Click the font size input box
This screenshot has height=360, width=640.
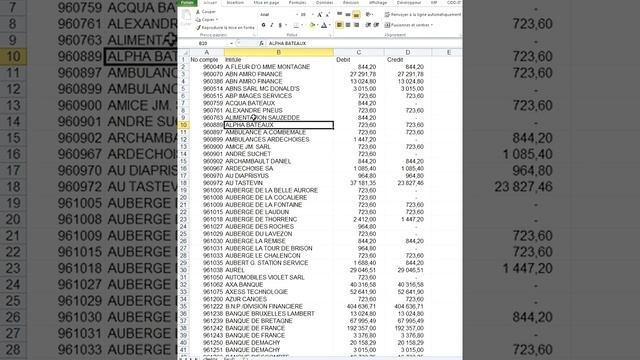point(304,15)
